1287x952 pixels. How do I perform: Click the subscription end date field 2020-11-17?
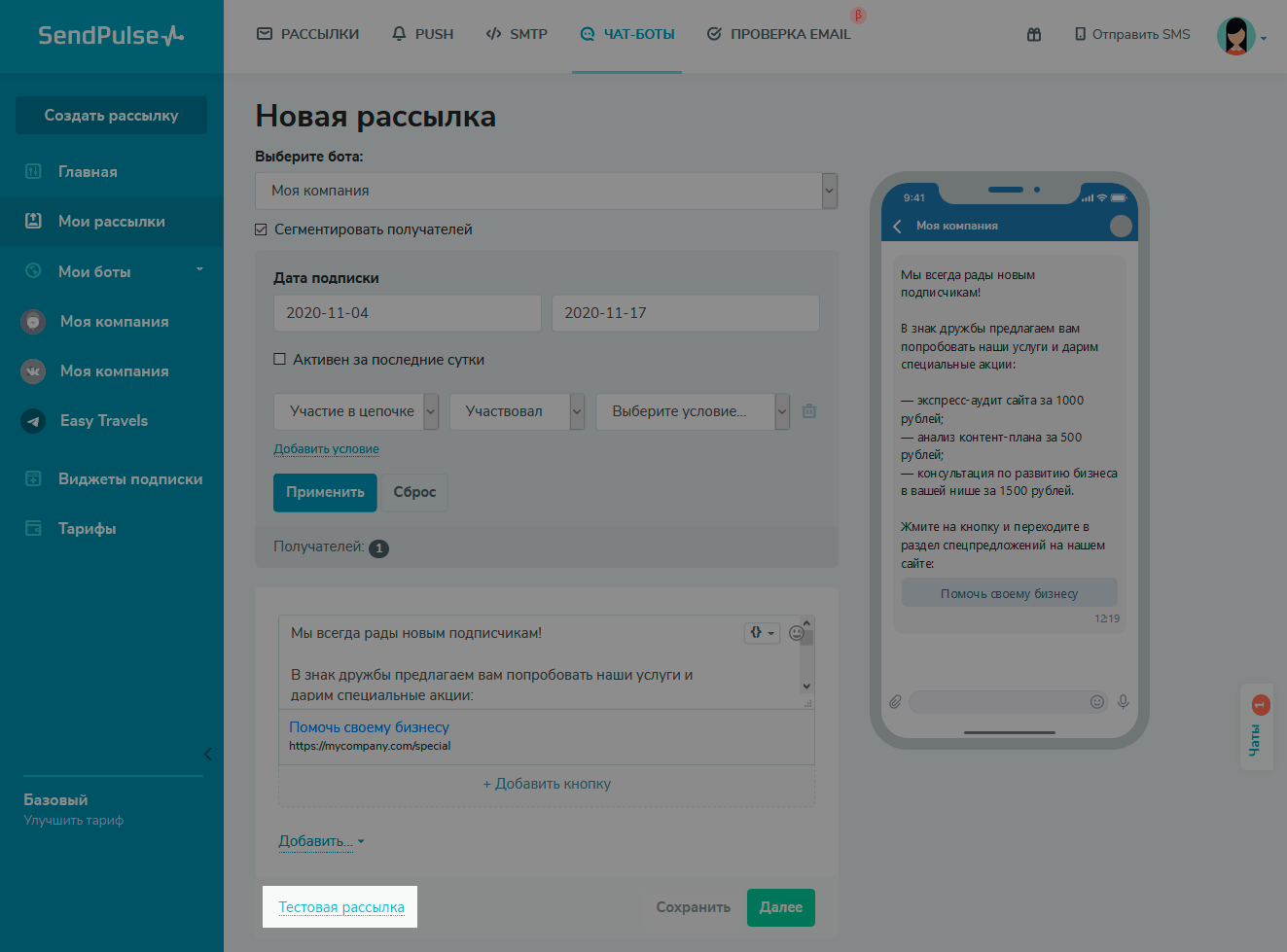click(x=686, y=313)
